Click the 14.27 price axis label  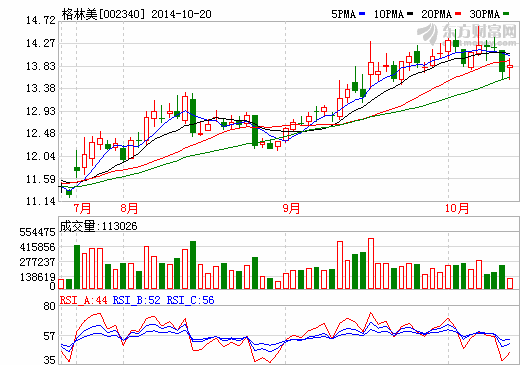coord(41,43)
